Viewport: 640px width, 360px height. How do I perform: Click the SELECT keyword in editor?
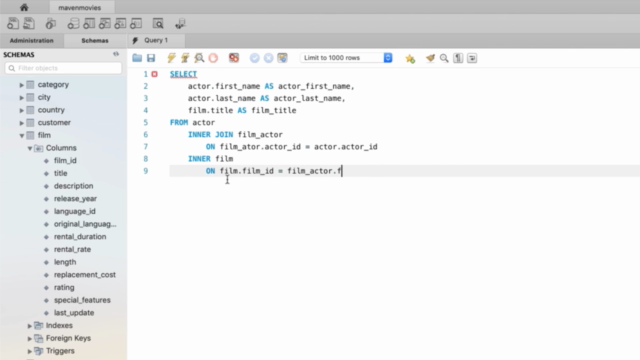click(x=183, y=74)
